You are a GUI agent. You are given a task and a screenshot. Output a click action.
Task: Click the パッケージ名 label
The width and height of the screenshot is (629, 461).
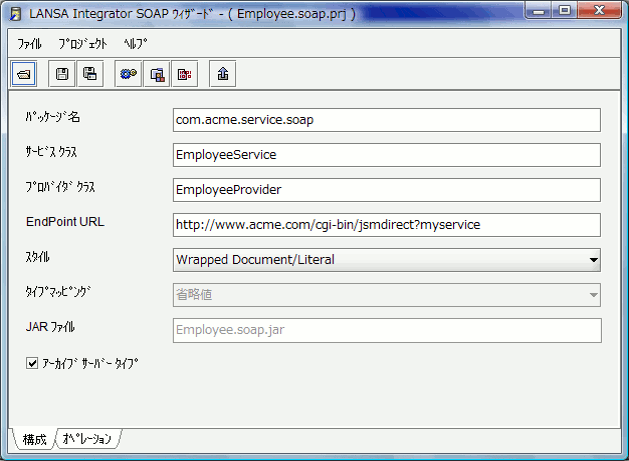pyautogui.click(x=53, y=117)
